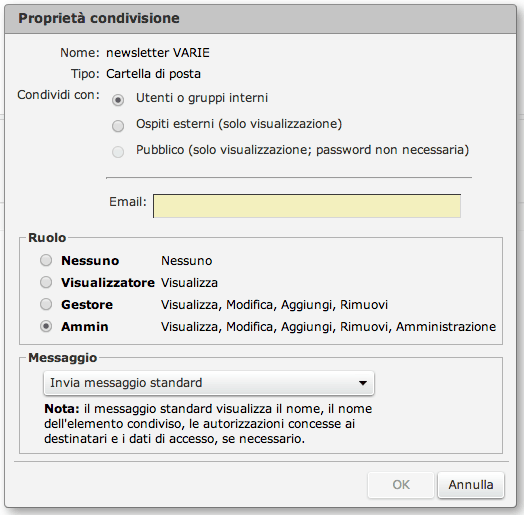Click Ammin permissions text ending with Amministrazione
Viewport: 524px width, 515px height.
tap(329, 327)
